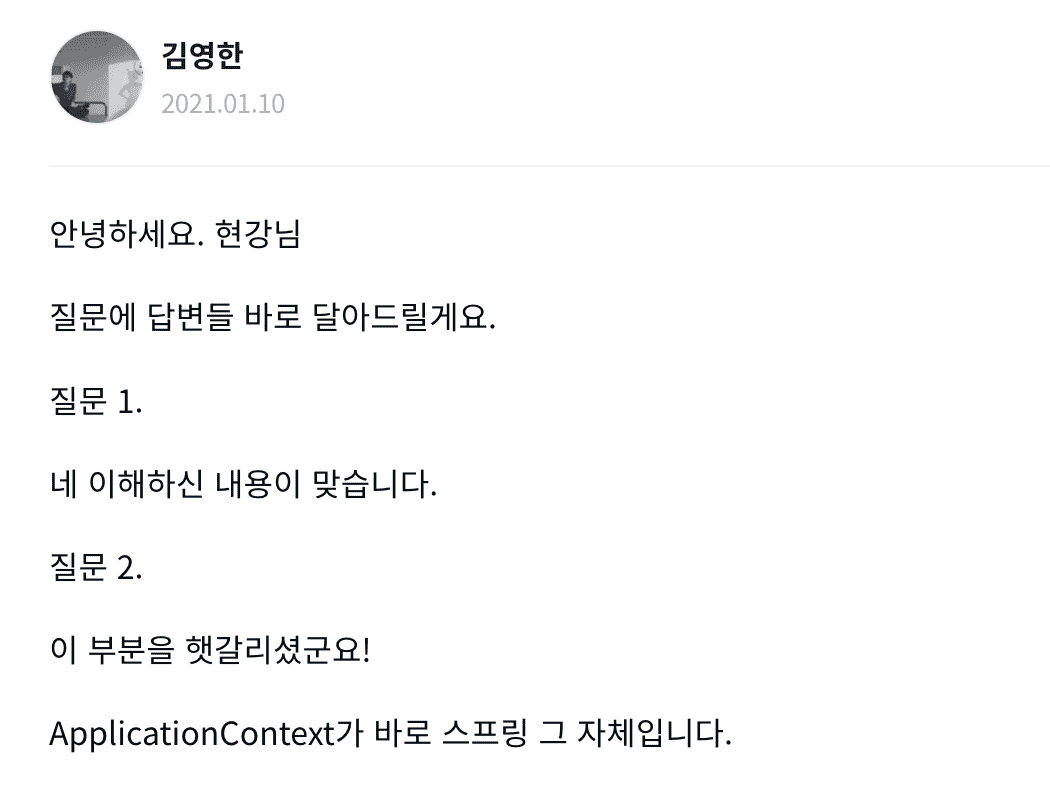
Task: Click the word 답변들 in the second line
Action: [x=190, y=317]
